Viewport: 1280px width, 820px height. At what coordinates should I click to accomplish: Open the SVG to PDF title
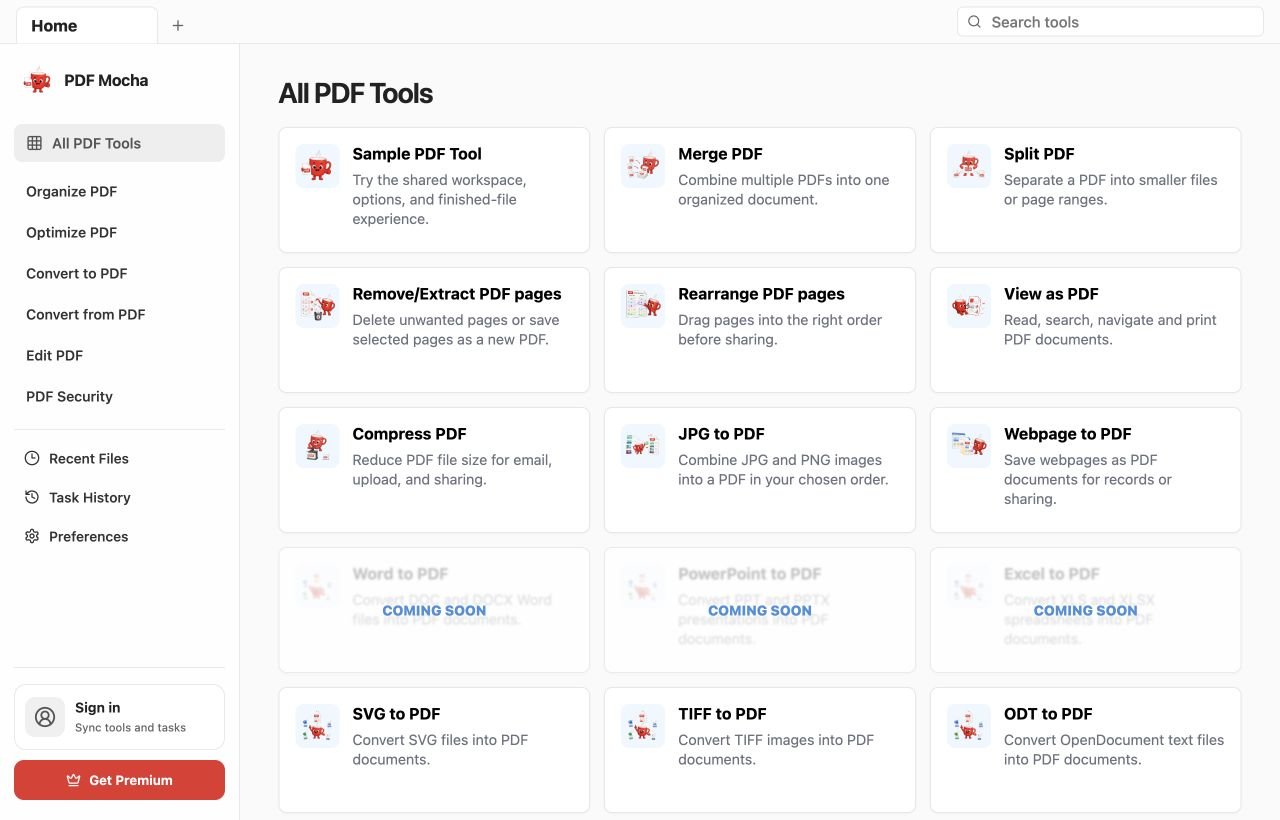pos(396,714)
